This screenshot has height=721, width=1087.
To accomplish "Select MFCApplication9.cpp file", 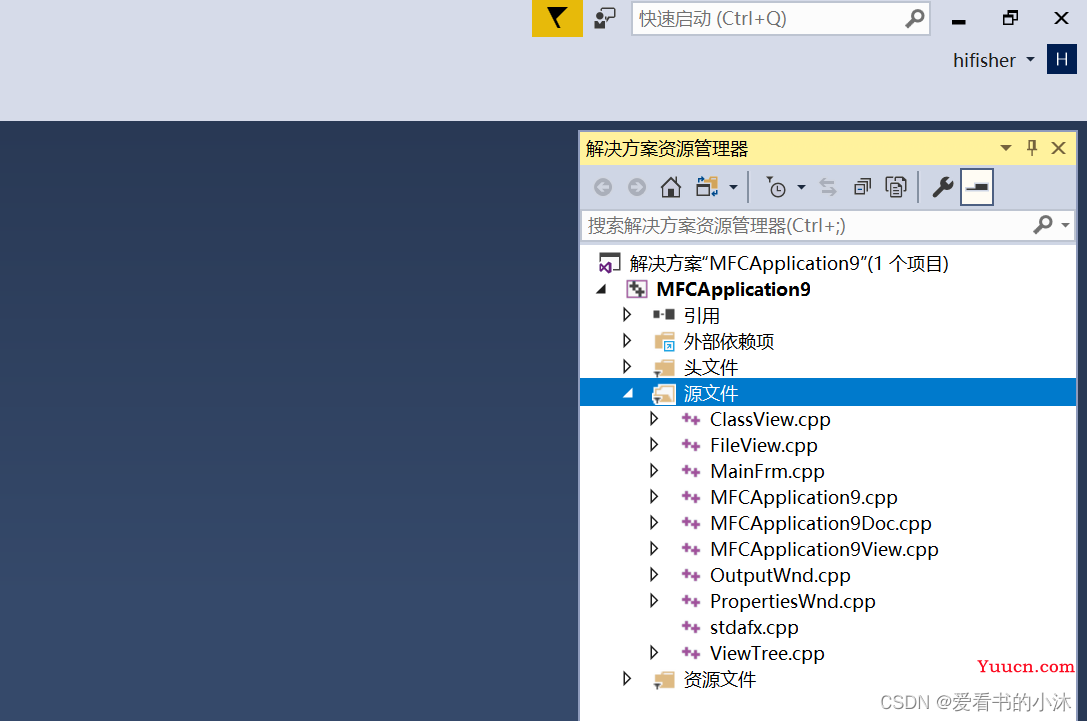I will pyautogui.click(x=803, y=497).
